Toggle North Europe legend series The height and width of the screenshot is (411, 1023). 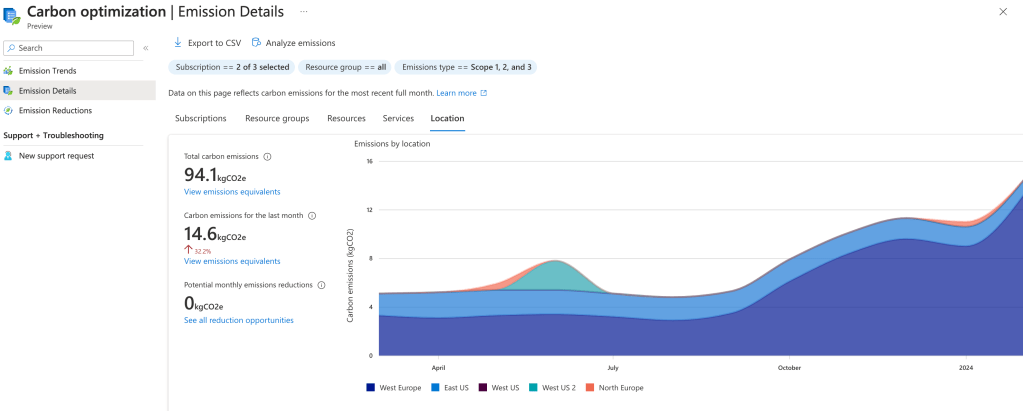614,387
